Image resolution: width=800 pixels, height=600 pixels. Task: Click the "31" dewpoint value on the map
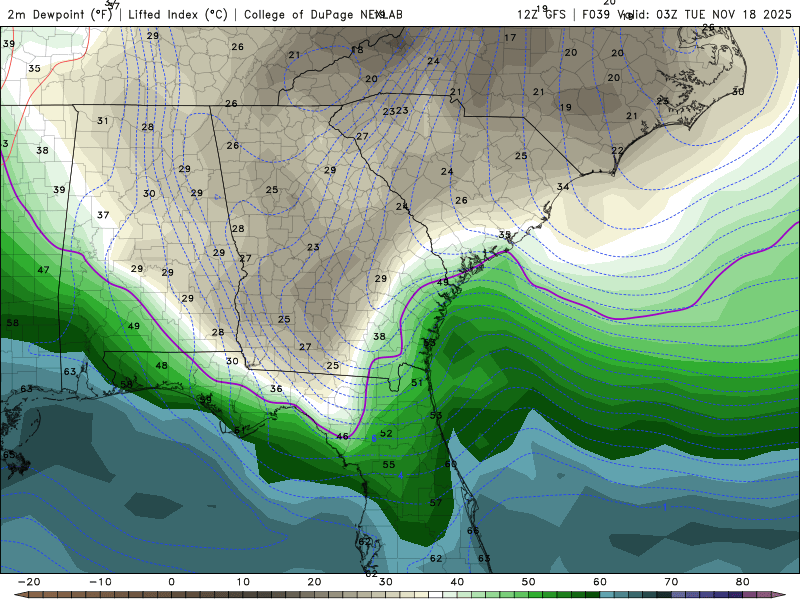pyautogui.click(x=103, y=121)
